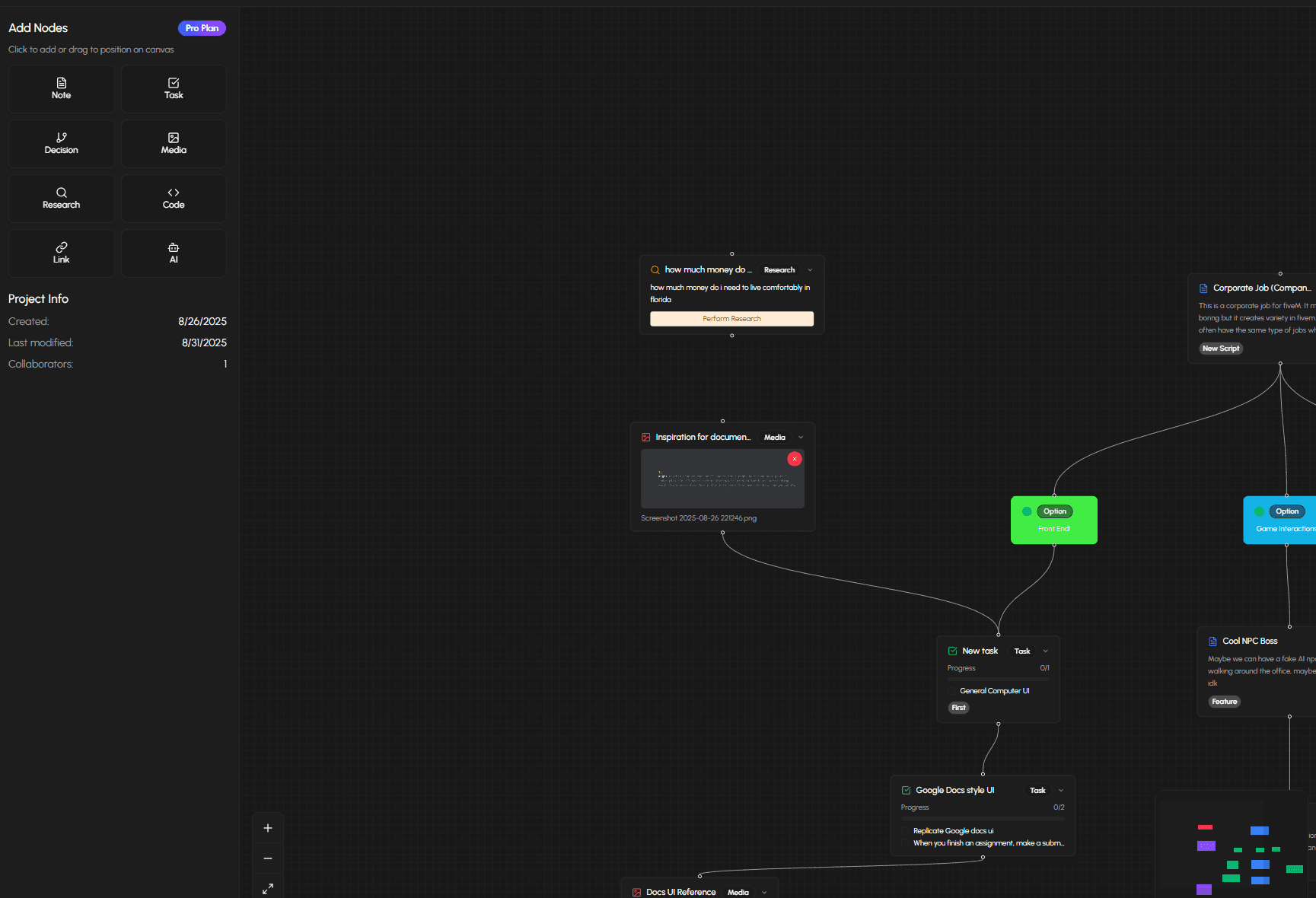Screen dimensions: 1316x898
Task: Open the node type dropdown on New task
Action: pos(1045,651)
